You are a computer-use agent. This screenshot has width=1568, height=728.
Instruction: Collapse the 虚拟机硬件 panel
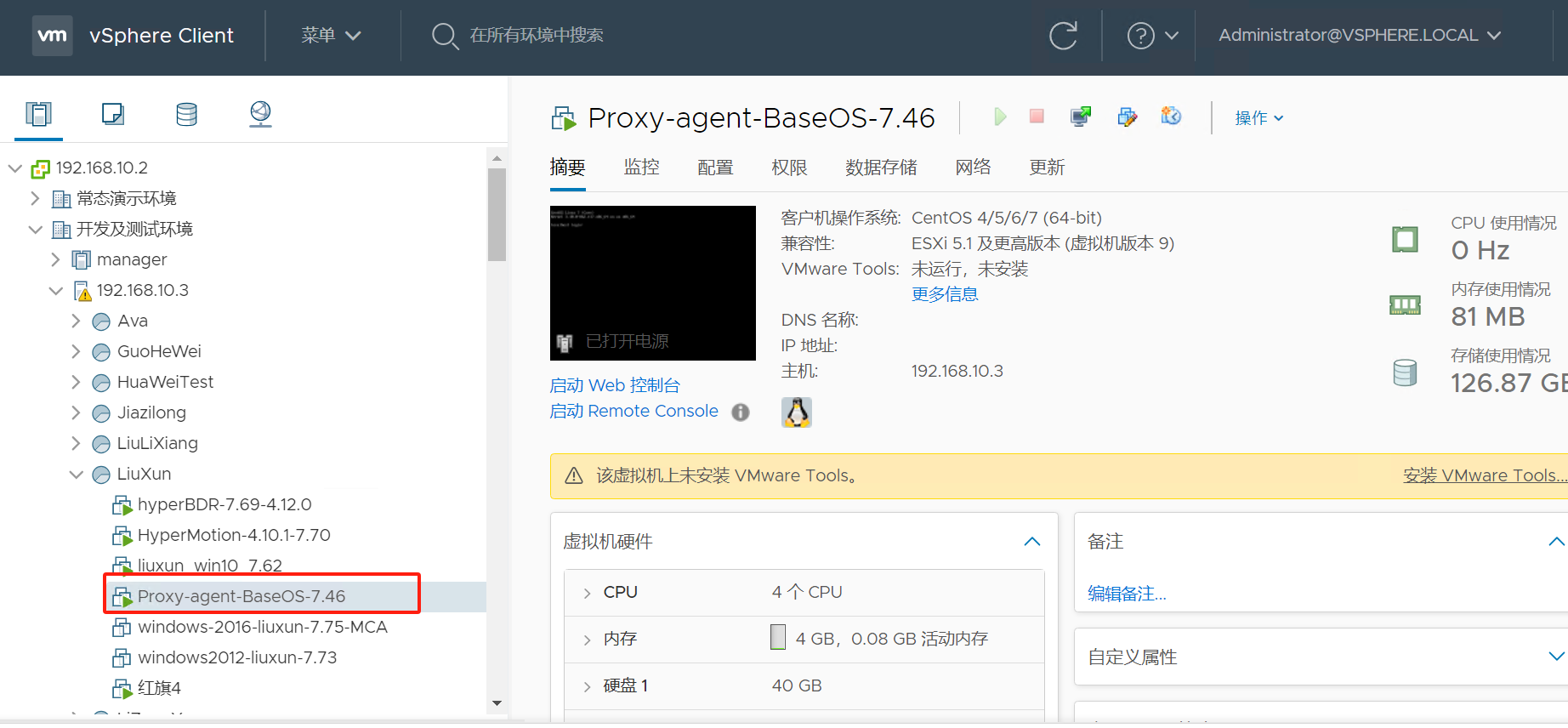[1032, 542]
